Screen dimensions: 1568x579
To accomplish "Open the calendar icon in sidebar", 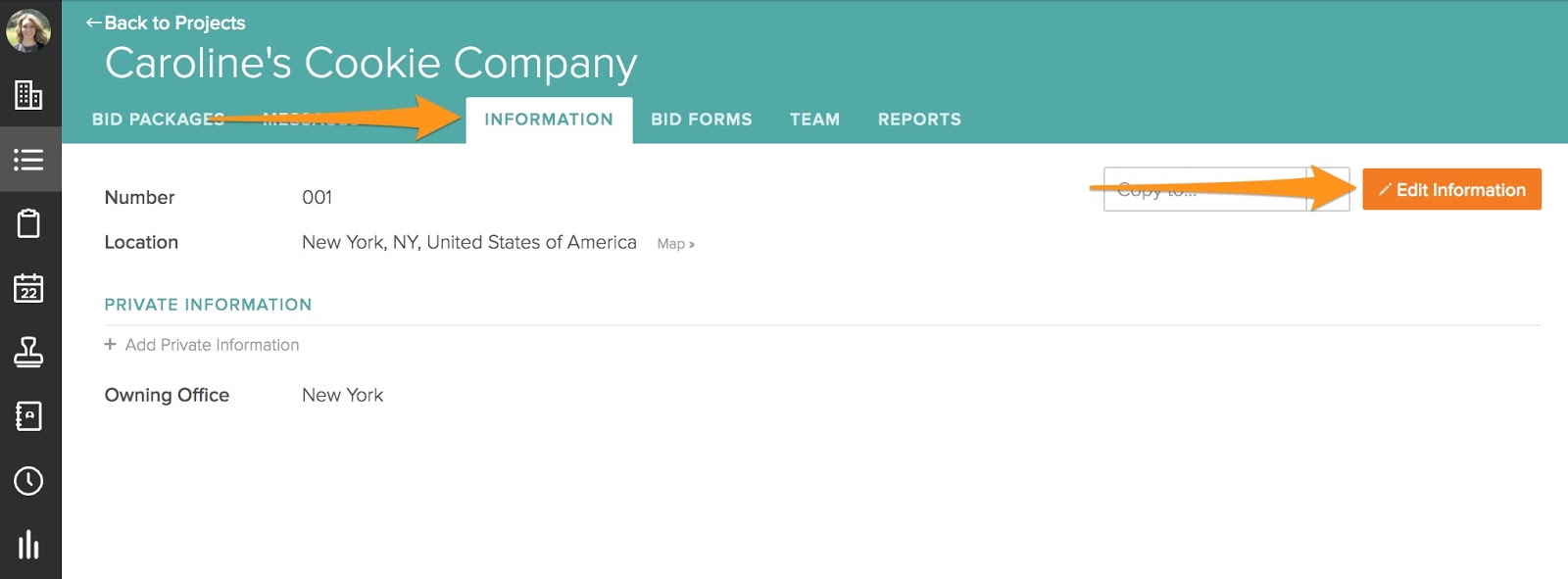I will tap(28, 288).
